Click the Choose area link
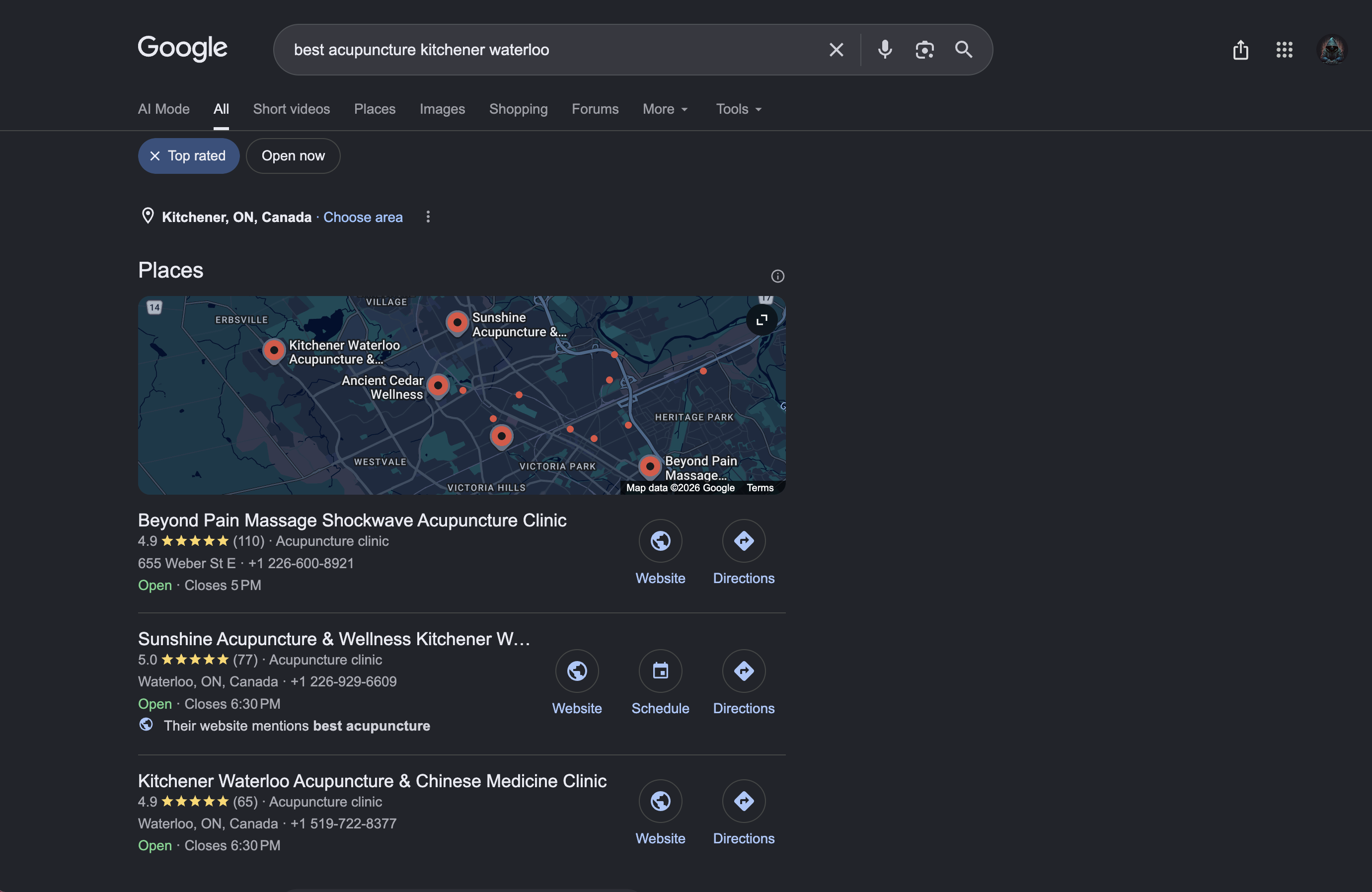This screenshot has height=892, width=1372. 363,217
